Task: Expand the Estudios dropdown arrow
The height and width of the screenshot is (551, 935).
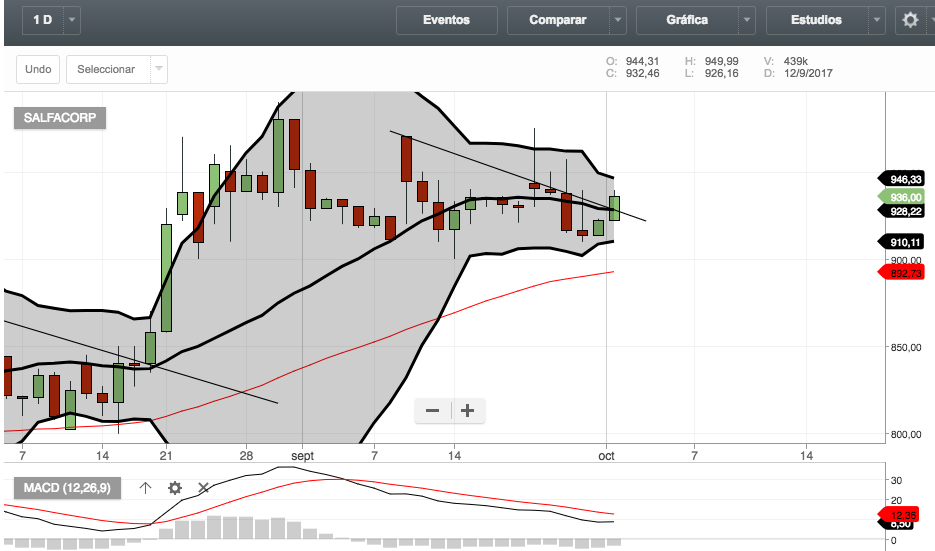Action: click(x=877, y=20)
